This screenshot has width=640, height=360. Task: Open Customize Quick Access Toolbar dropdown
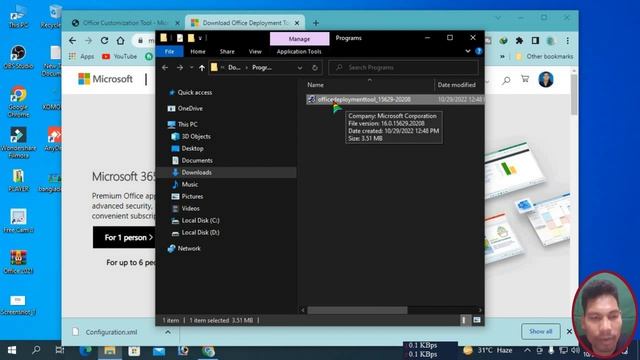200,38
